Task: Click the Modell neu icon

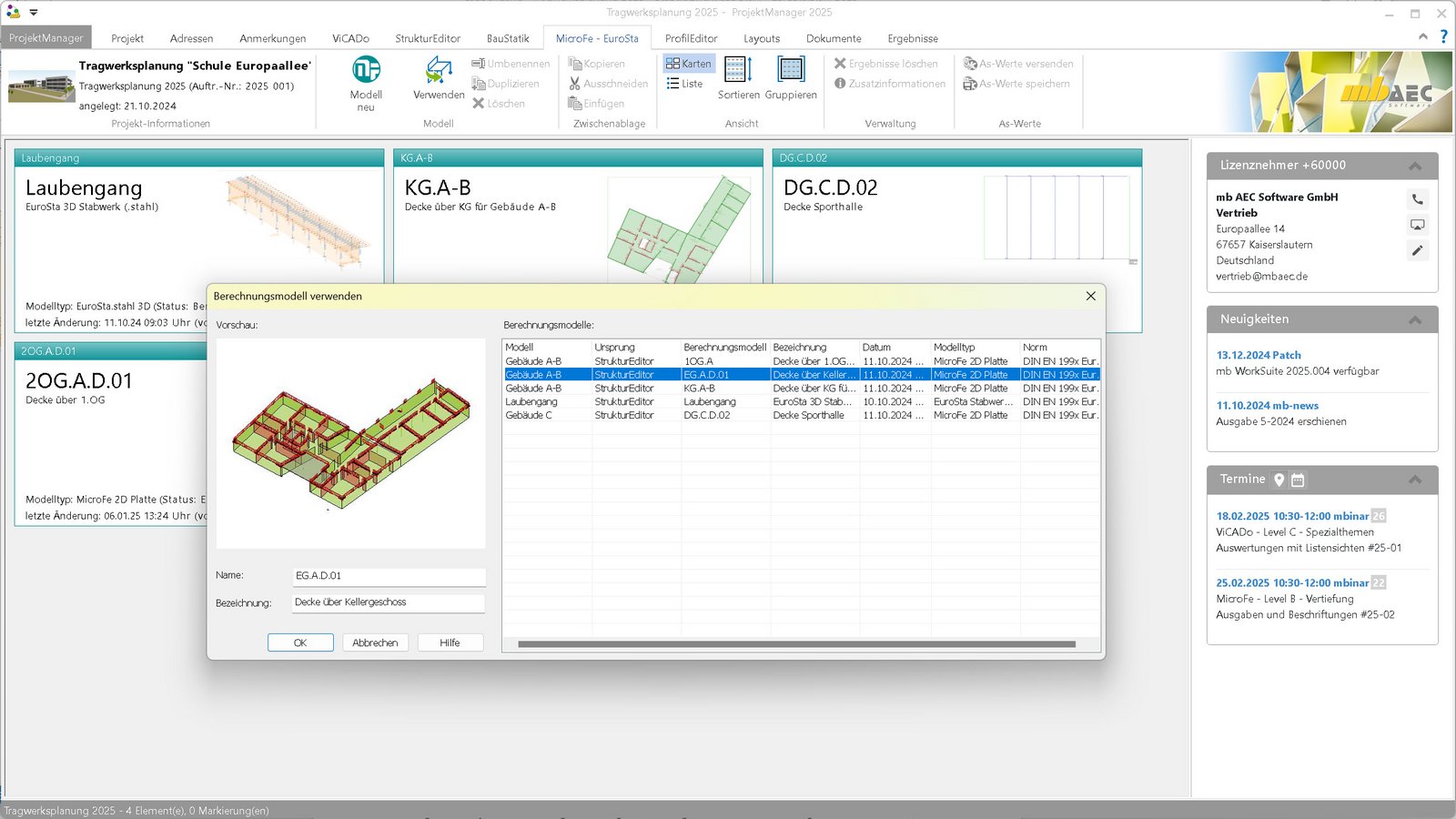Action: (x=366, y=70)
